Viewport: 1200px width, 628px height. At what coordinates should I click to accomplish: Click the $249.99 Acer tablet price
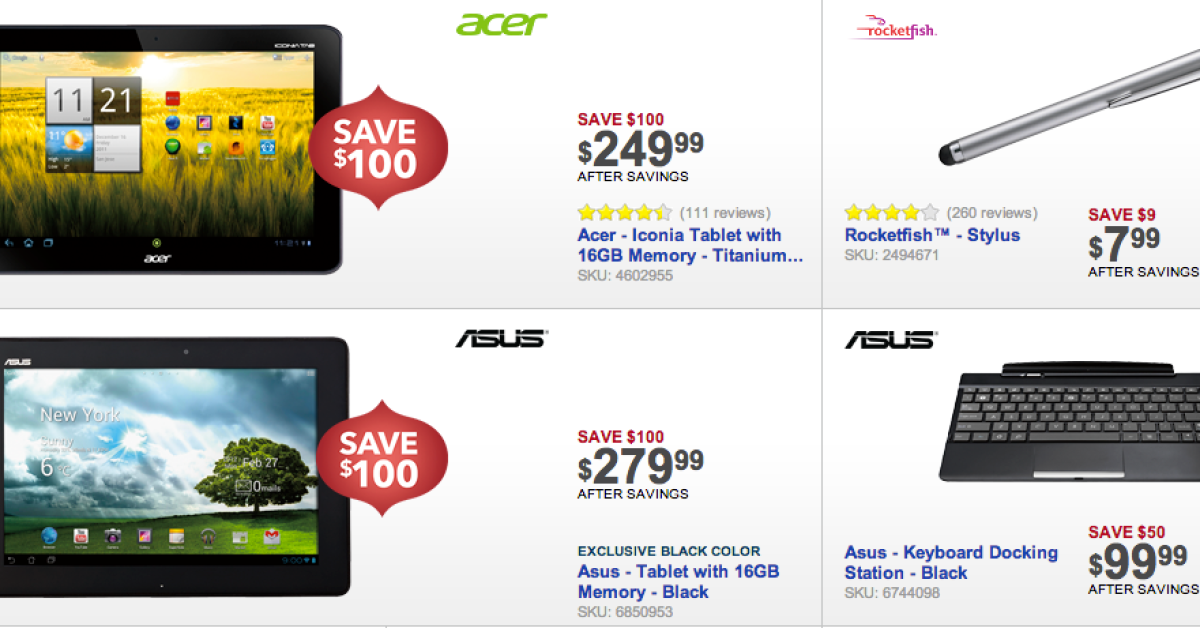click(x=640, y=151)
